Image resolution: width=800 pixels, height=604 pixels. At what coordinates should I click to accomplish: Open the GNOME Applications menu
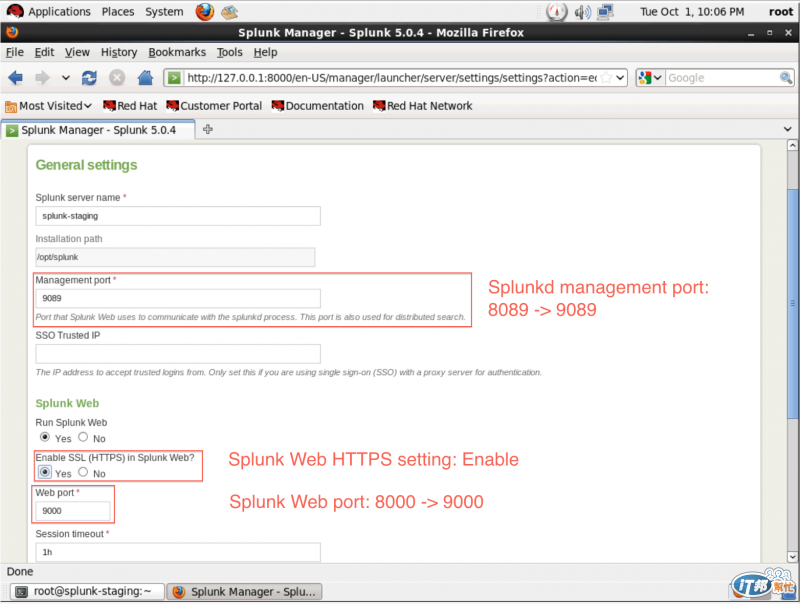(x=48, y=12)
